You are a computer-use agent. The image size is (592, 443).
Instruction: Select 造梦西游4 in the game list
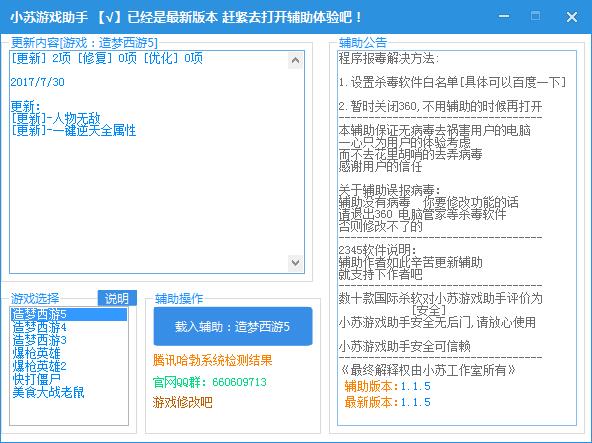point(39,327)
